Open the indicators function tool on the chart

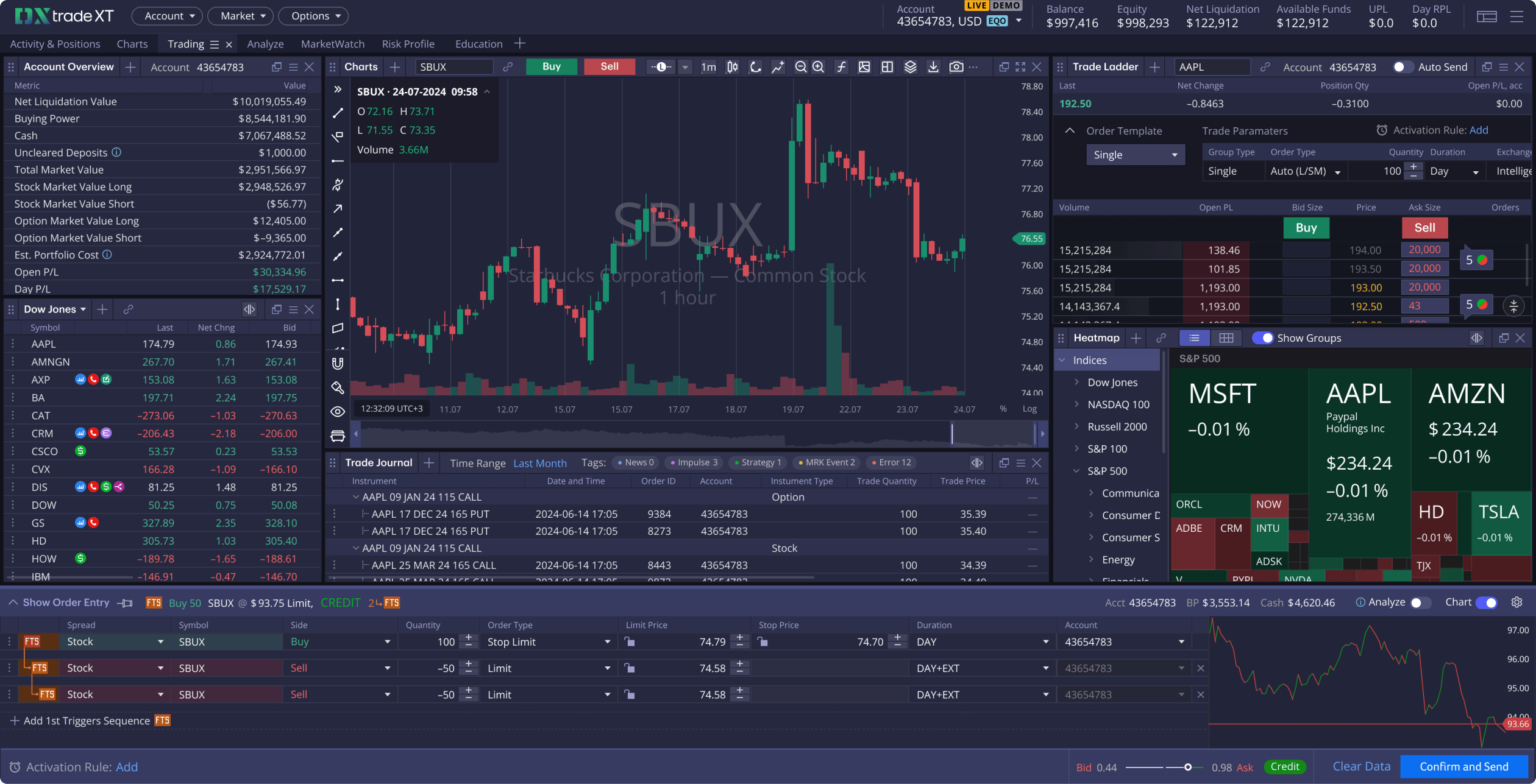[841, 67]
